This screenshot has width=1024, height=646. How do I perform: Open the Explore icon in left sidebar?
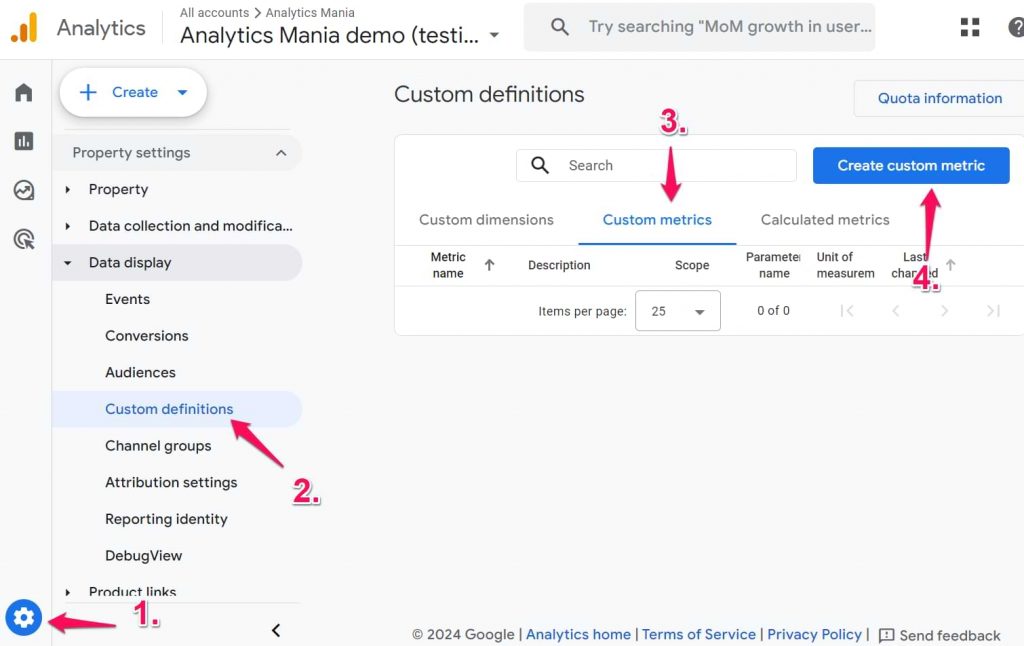coord(23,189)
